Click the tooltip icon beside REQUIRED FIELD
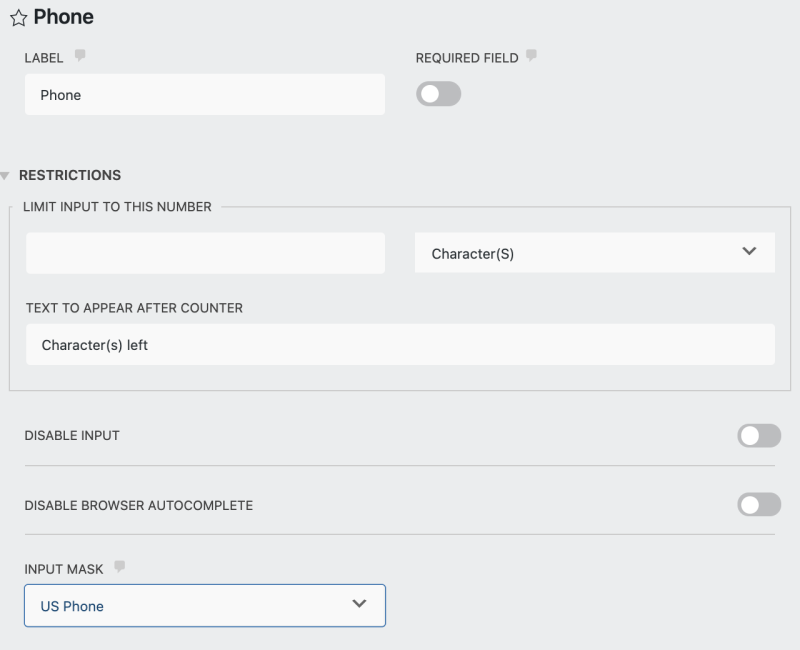 (x=531, y=56)
